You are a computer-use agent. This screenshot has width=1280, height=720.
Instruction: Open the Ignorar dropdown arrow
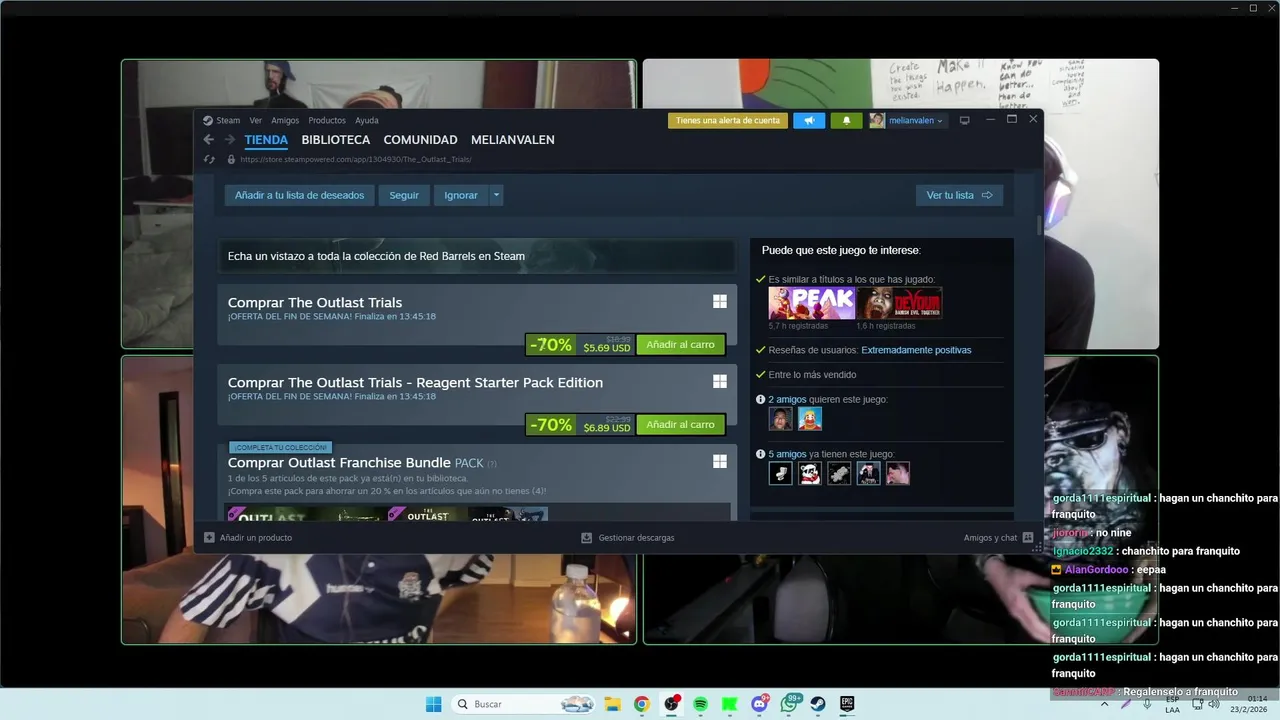point(496,195)
